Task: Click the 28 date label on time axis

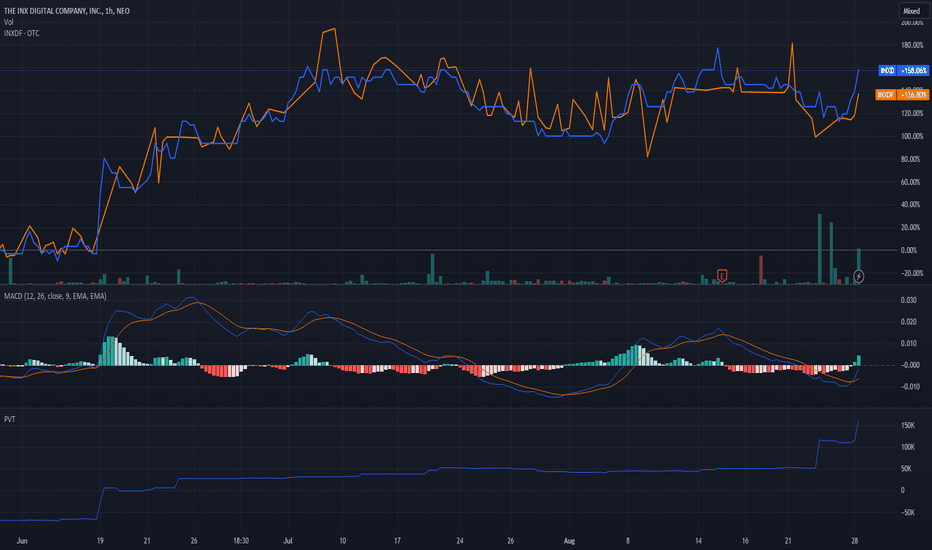Action: point(855,541)
